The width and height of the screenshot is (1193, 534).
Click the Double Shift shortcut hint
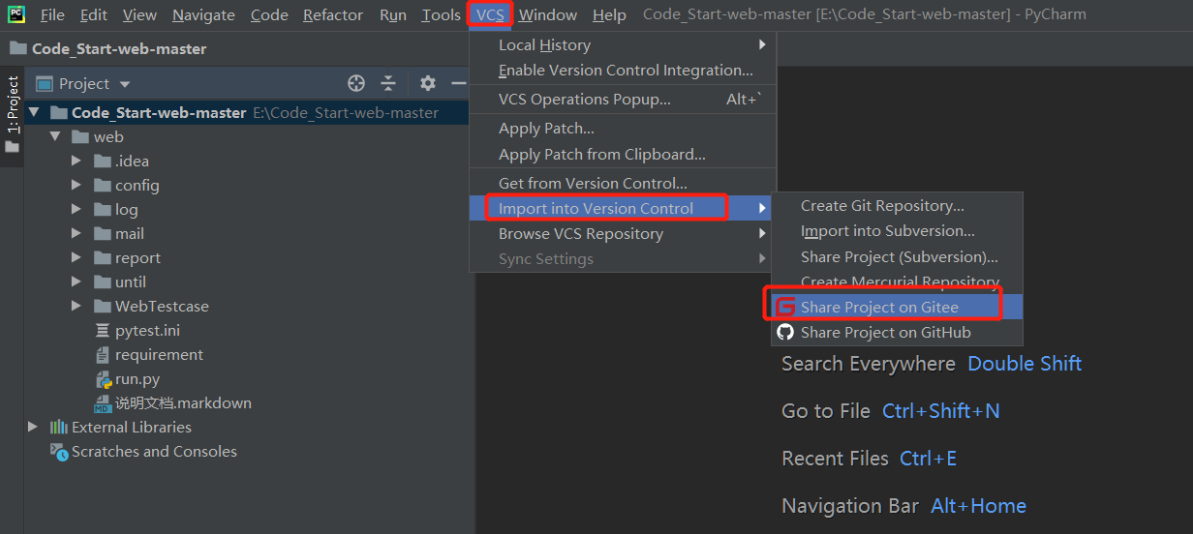click(x=1024, y=364)
